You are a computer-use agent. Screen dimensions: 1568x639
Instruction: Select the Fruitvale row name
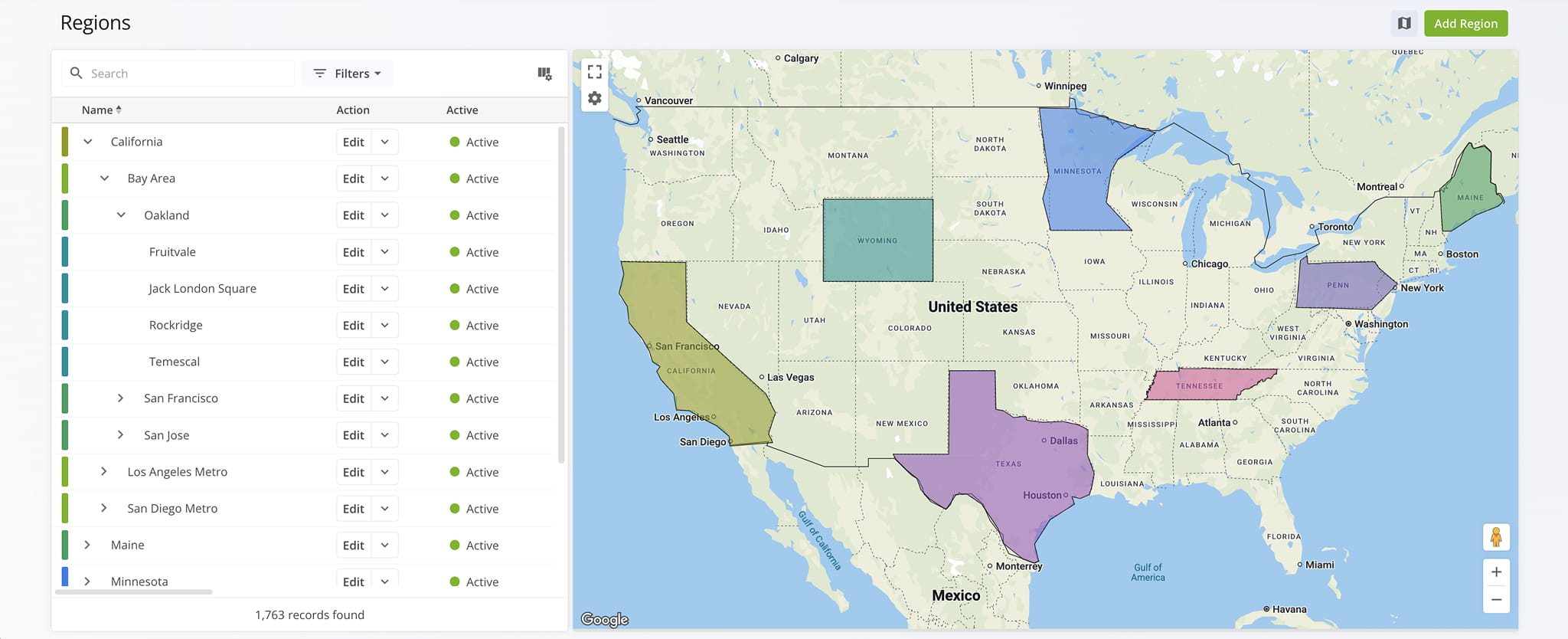click(172, 252)
